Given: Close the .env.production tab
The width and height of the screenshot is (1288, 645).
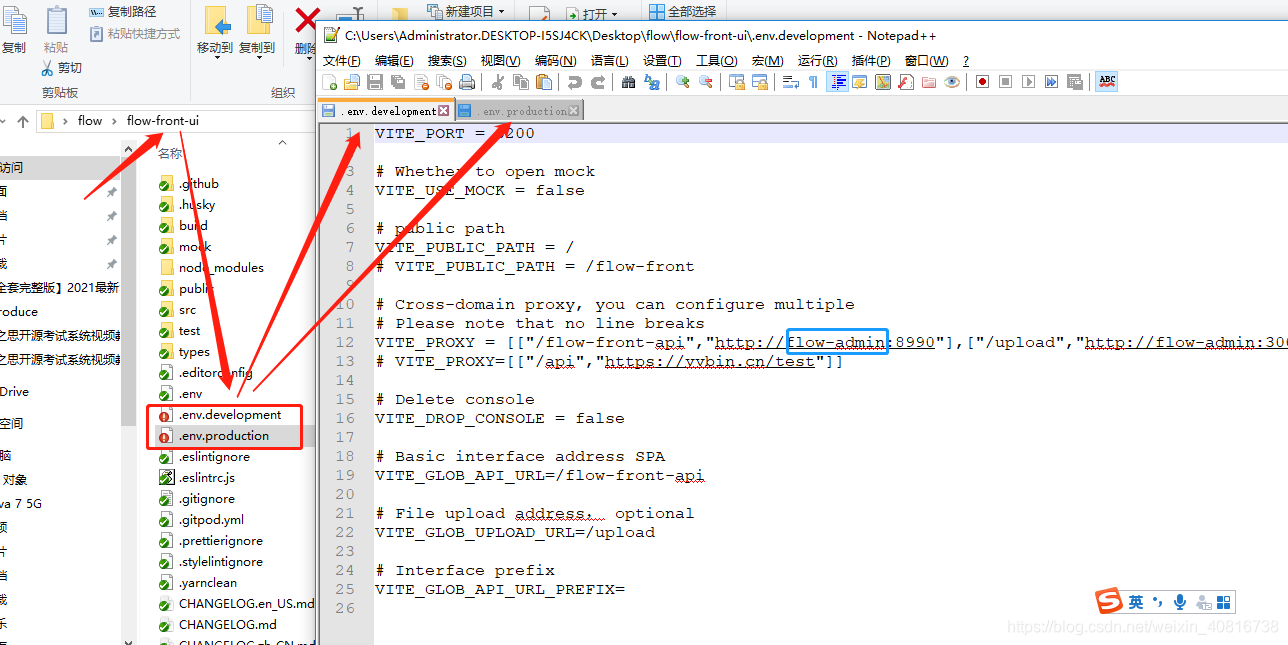Looking at the screenshot, I should [574, 111].
